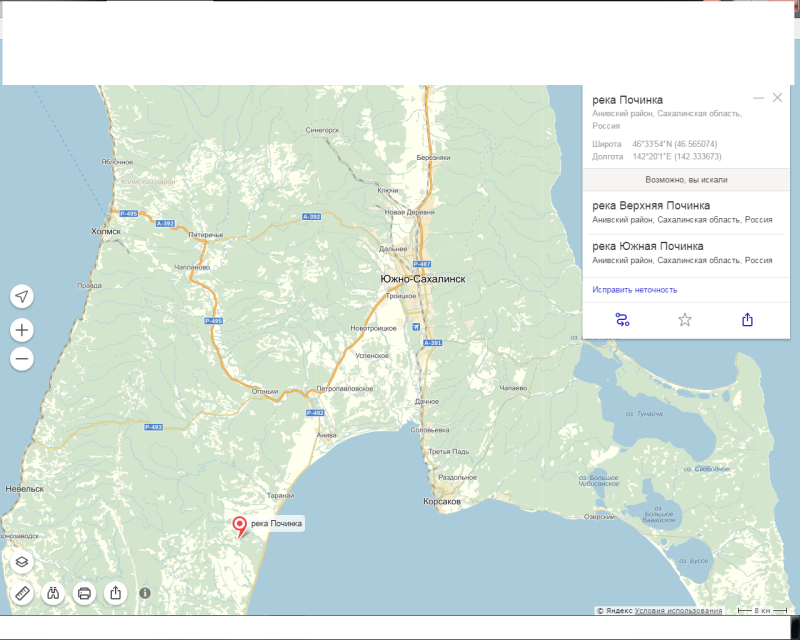Print the map using the printer icon
Screen dimensions: 800x640
click(x=83, y=591)
